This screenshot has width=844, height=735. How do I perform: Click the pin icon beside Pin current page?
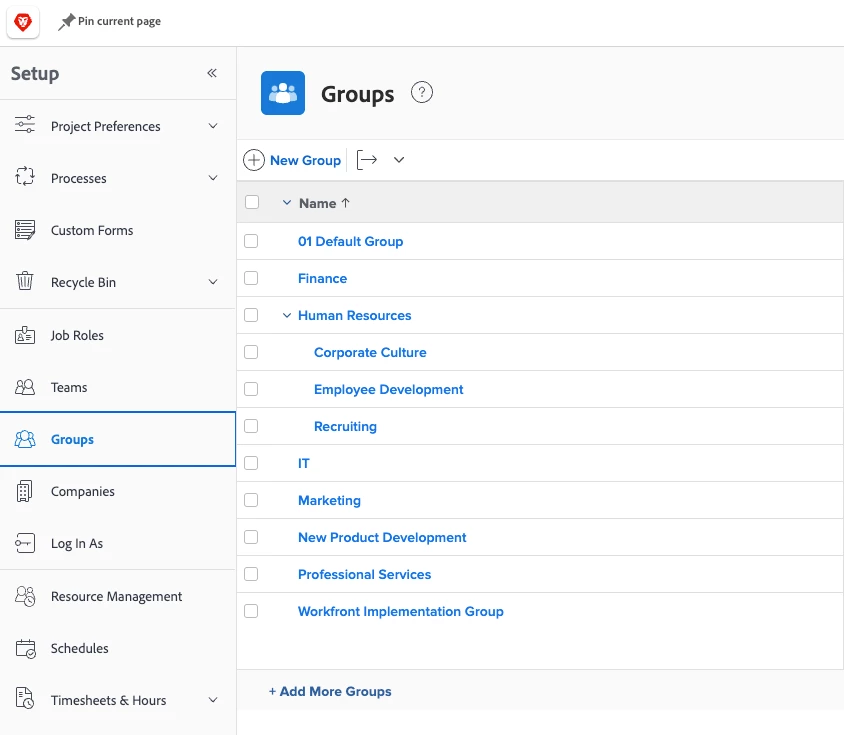tap(66, 22)
